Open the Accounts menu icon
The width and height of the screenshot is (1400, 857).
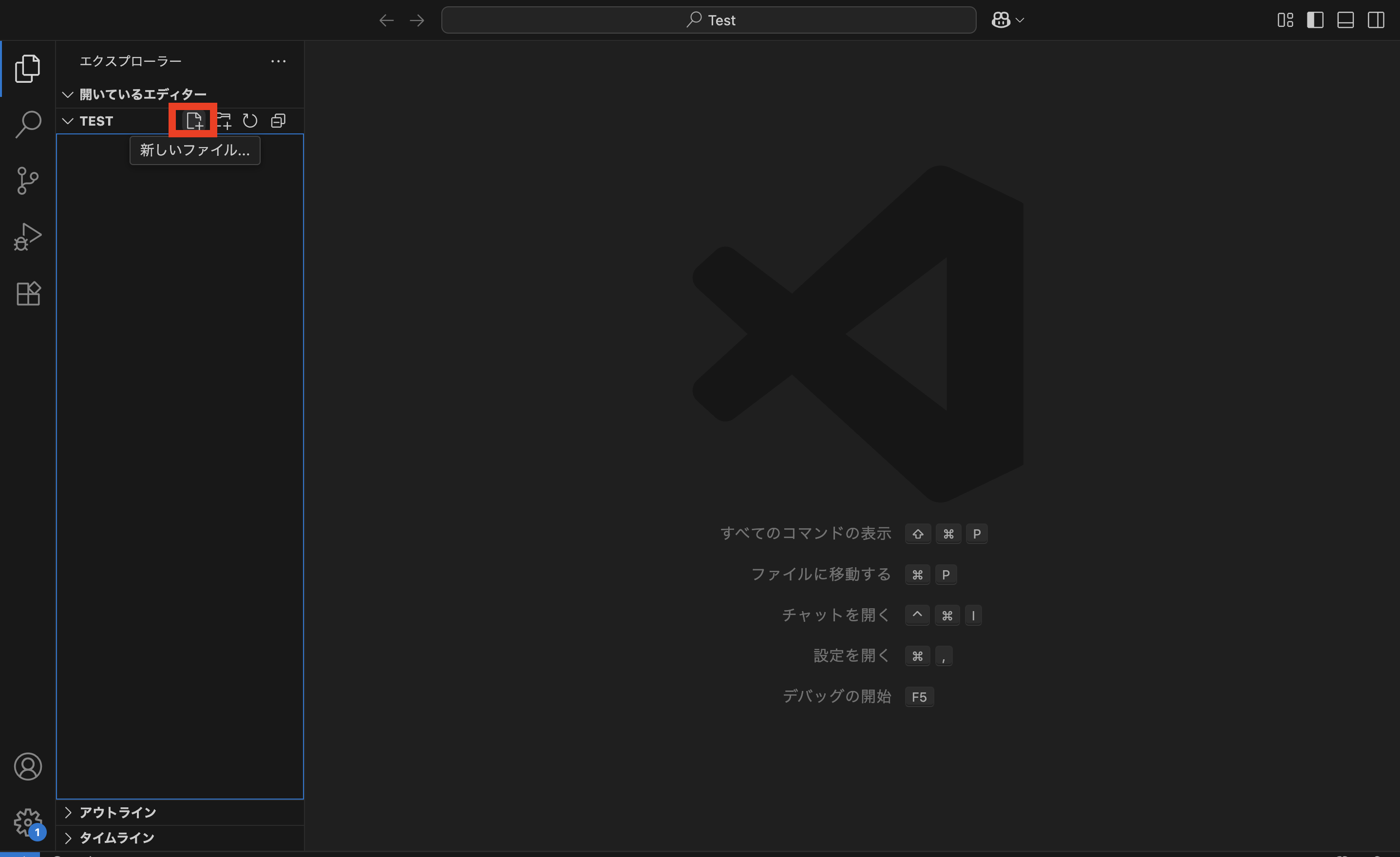coord(28,767)
